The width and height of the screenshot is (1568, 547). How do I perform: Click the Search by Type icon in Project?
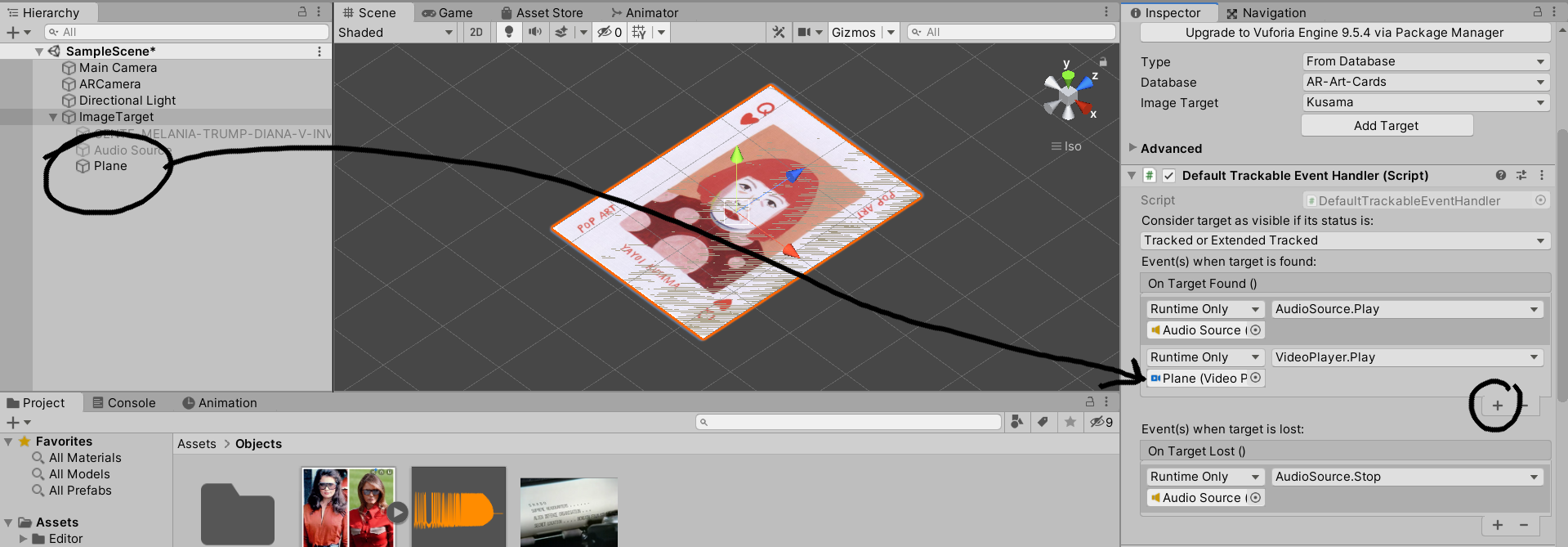(1016, 422)
